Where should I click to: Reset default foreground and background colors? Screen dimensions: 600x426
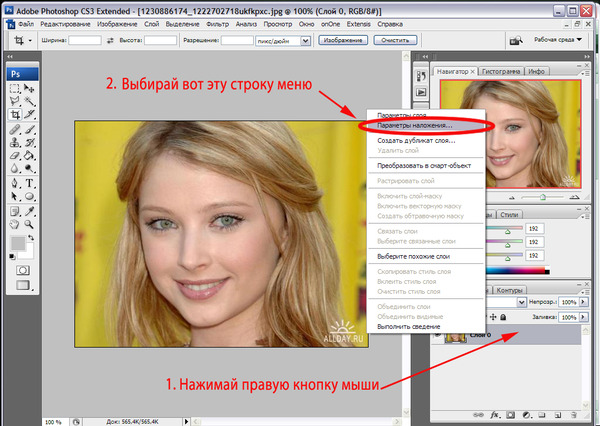pos(13,256)
